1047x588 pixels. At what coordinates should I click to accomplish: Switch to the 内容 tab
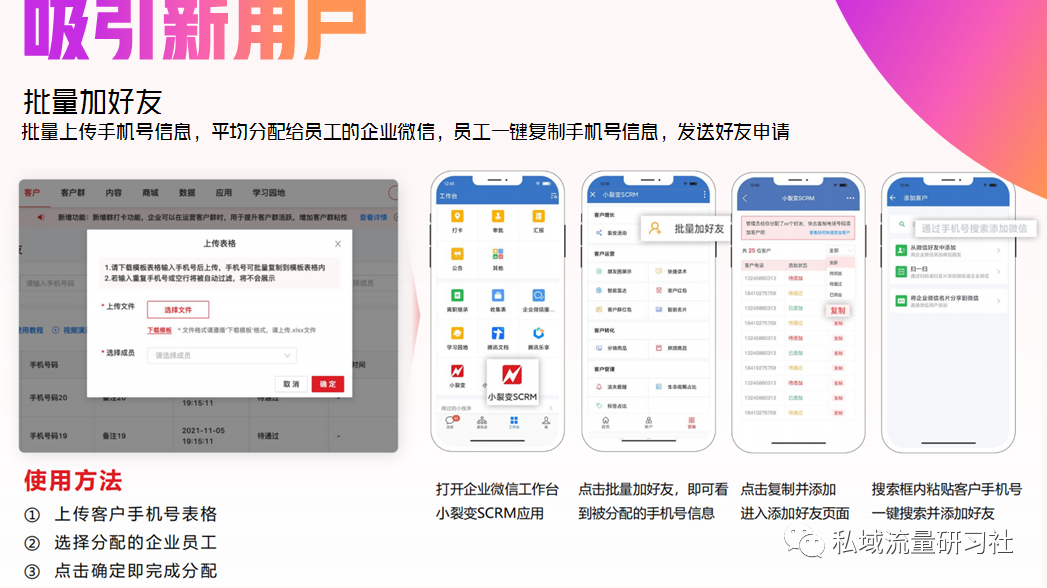(114, 193)
